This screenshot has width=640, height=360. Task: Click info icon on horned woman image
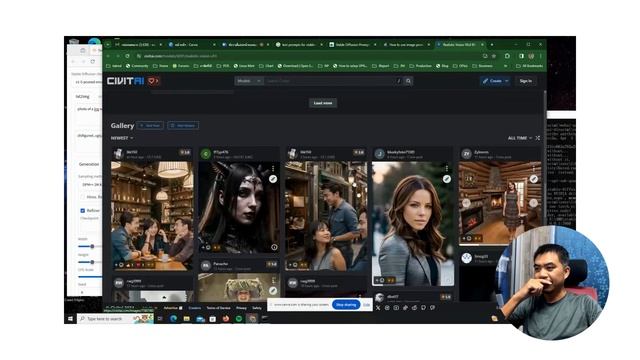274,247
